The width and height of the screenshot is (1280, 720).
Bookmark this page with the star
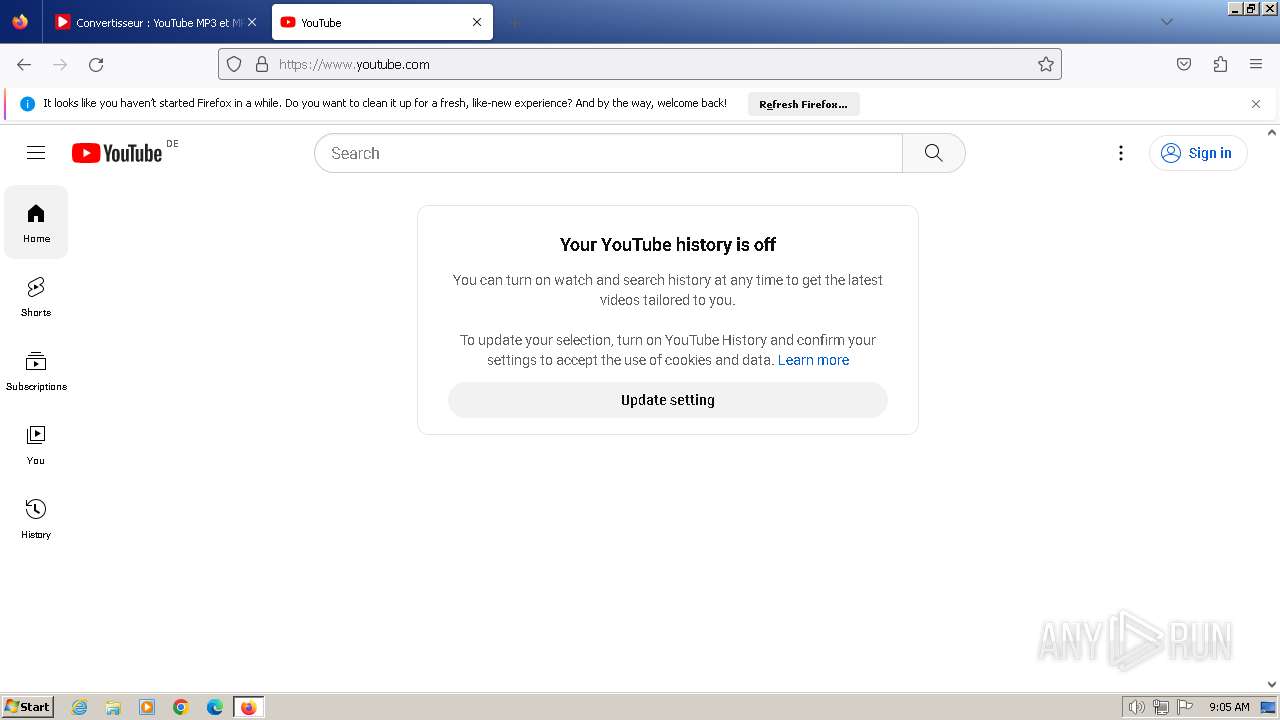tap(1046, 64)
